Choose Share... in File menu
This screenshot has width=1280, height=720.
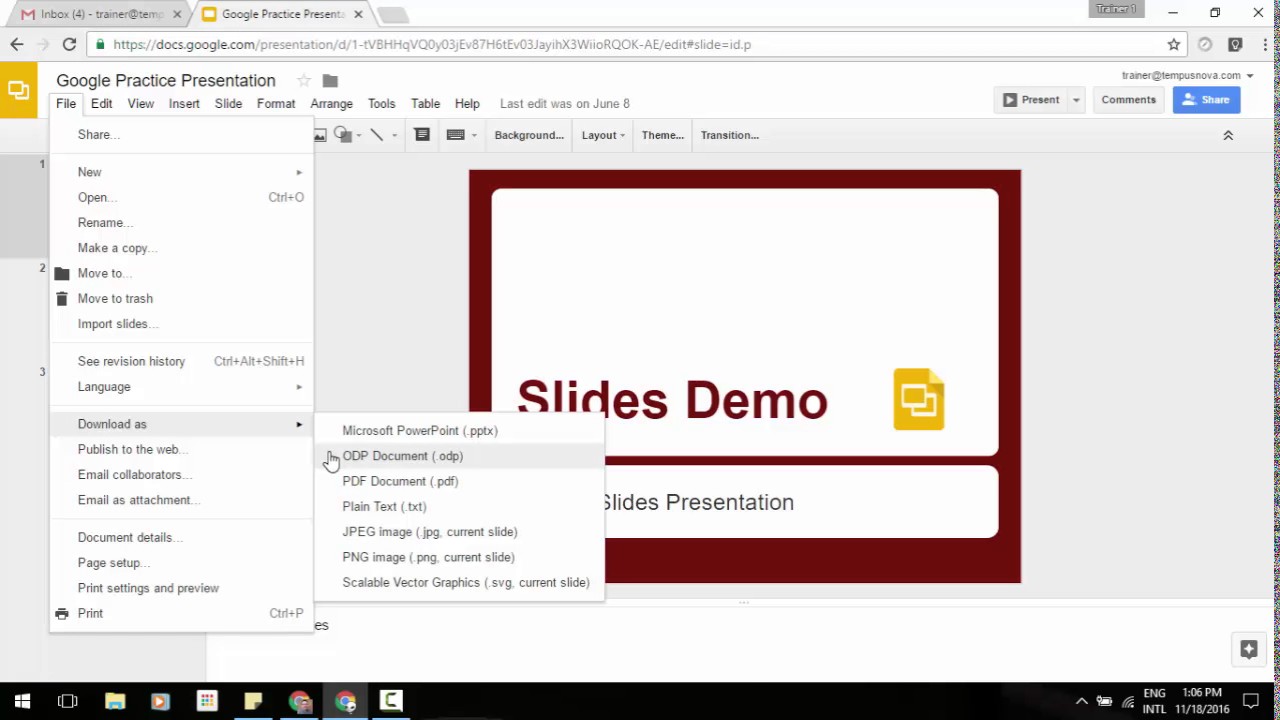coord(180,135)
